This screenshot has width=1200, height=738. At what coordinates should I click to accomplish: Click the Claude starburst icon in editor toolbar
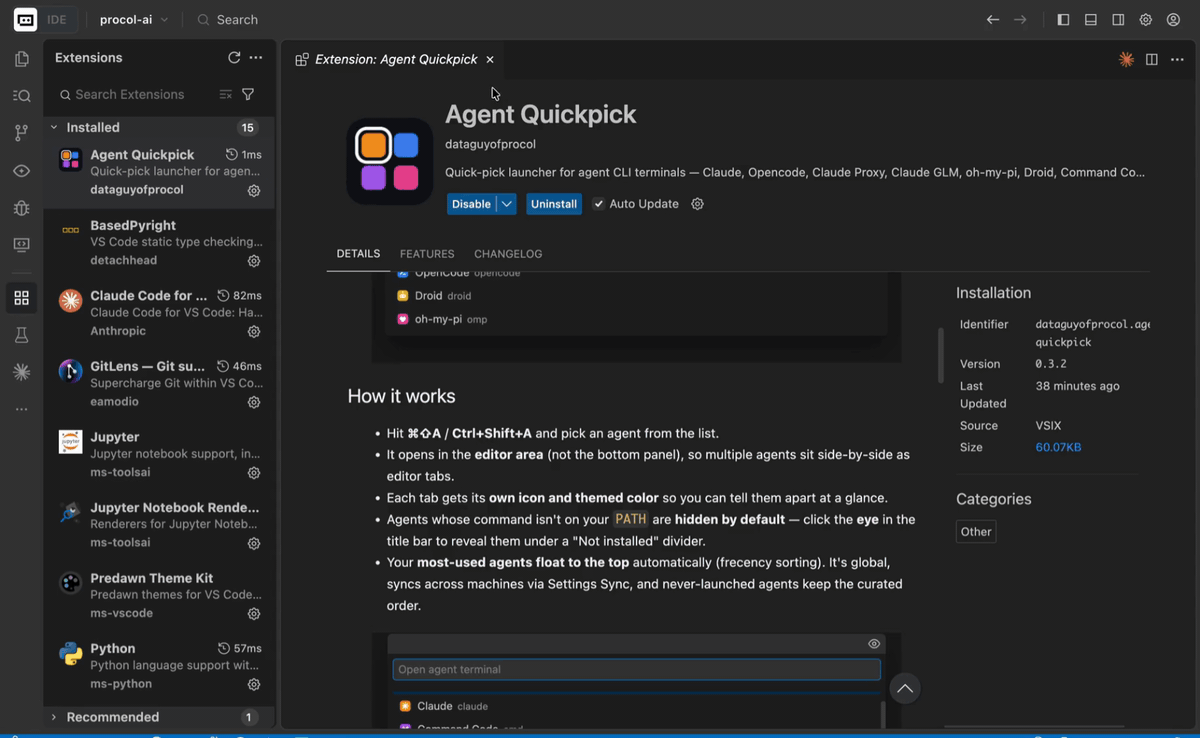click(1126, 60)
